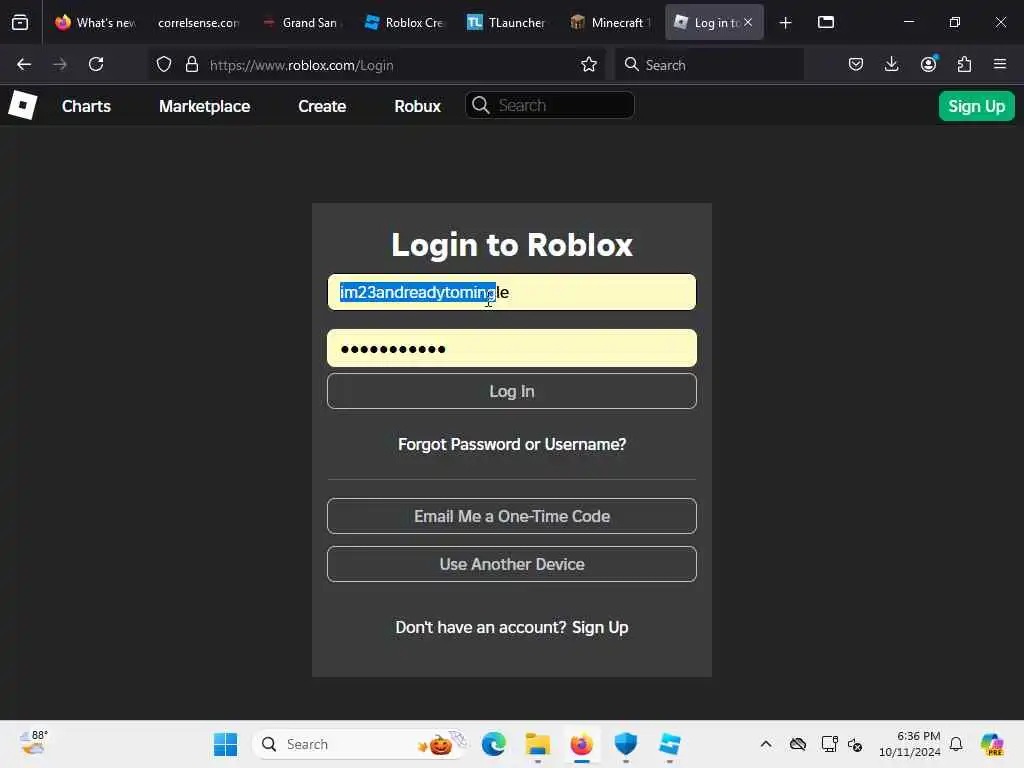Click Use Another Device button

[x=511, y=564]
